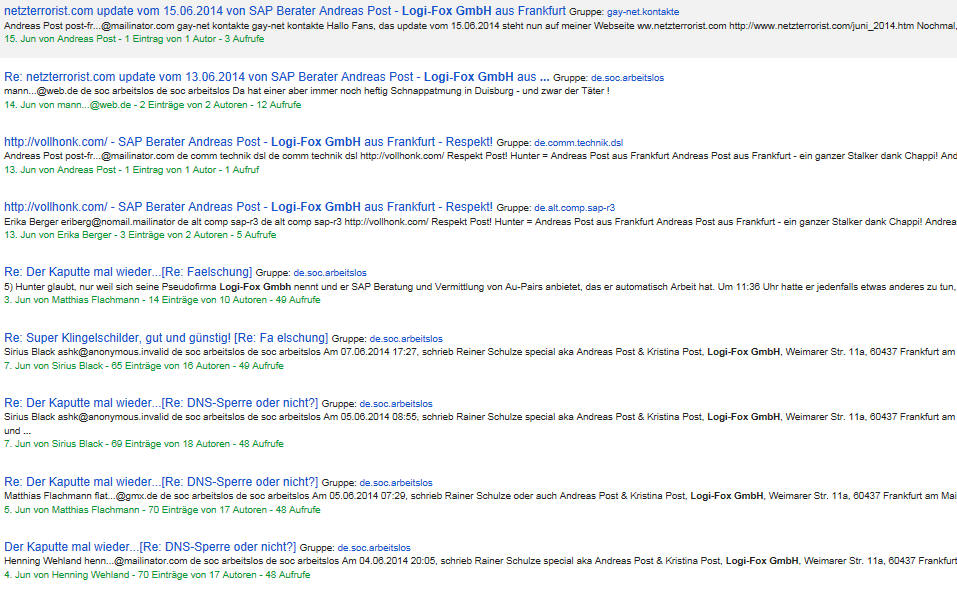This screenshot has height=595, width=957.
Task: Open de.soc.arbeitslos group beside 13.06.2014 update thread
Action: click(627, 78)
